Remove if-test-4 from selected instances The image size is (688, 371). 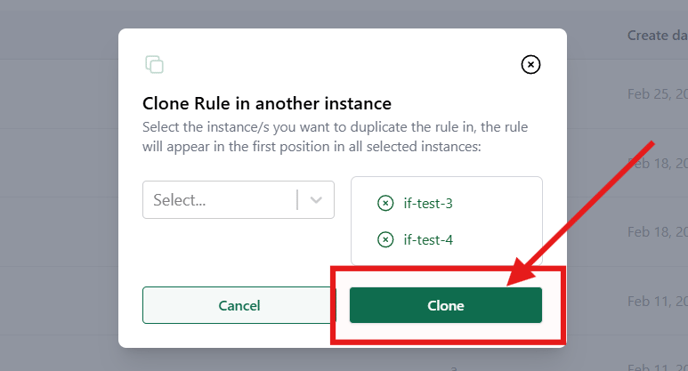[x=385, y=240]
